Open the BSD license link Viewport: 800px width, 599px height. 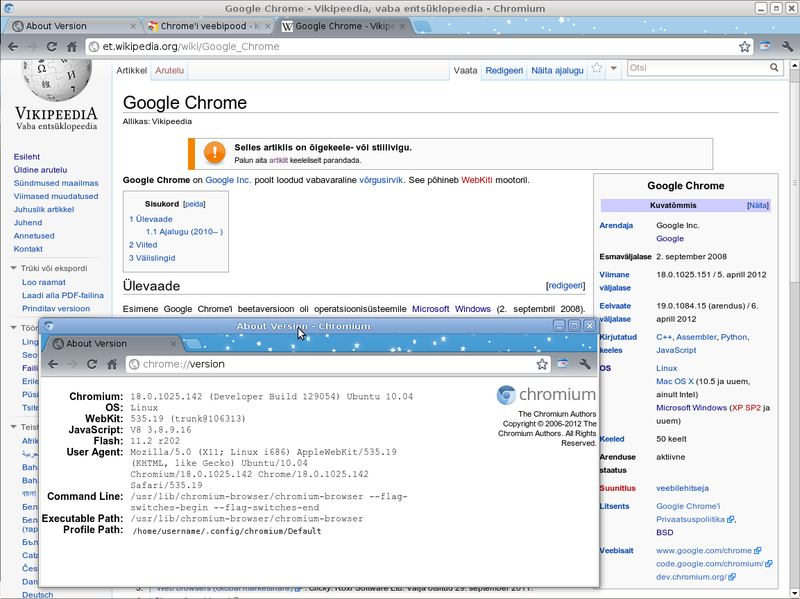tap(664, 533)
